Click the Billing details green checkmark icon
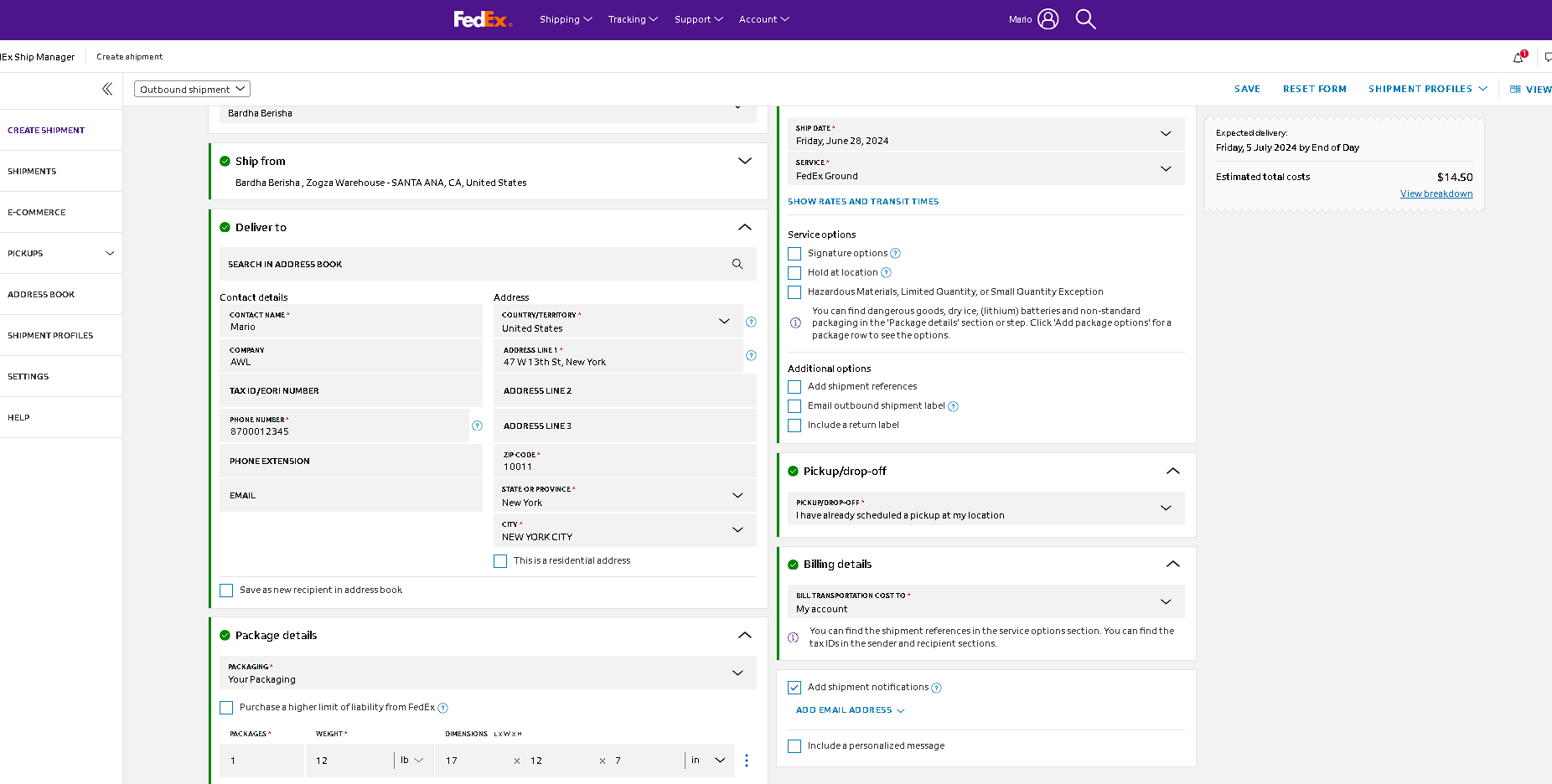The width and height of the screenshot is (1552, 784). click(x=793, y=564)
